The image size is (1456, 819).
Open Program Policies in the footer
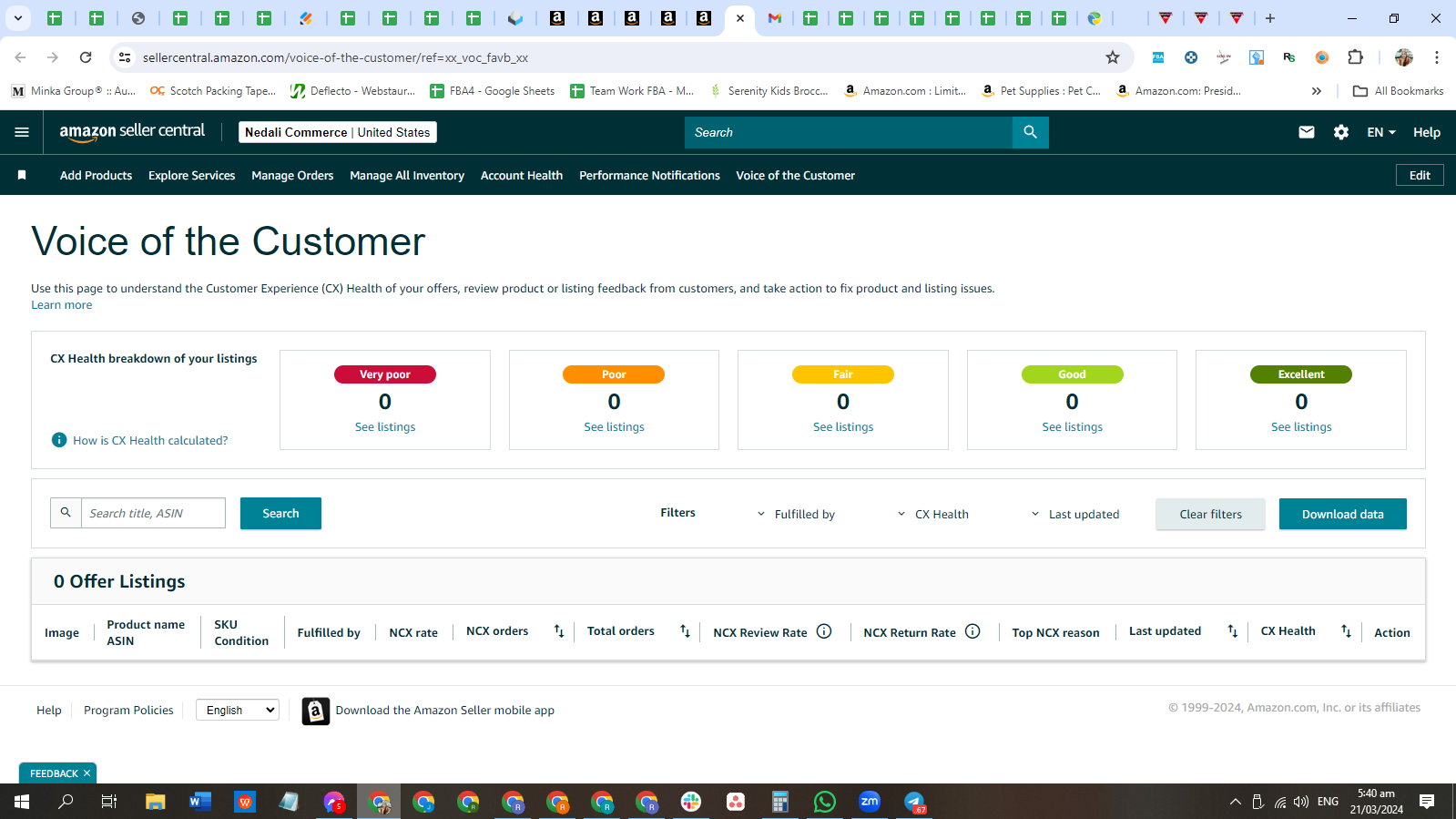point(128,710)
